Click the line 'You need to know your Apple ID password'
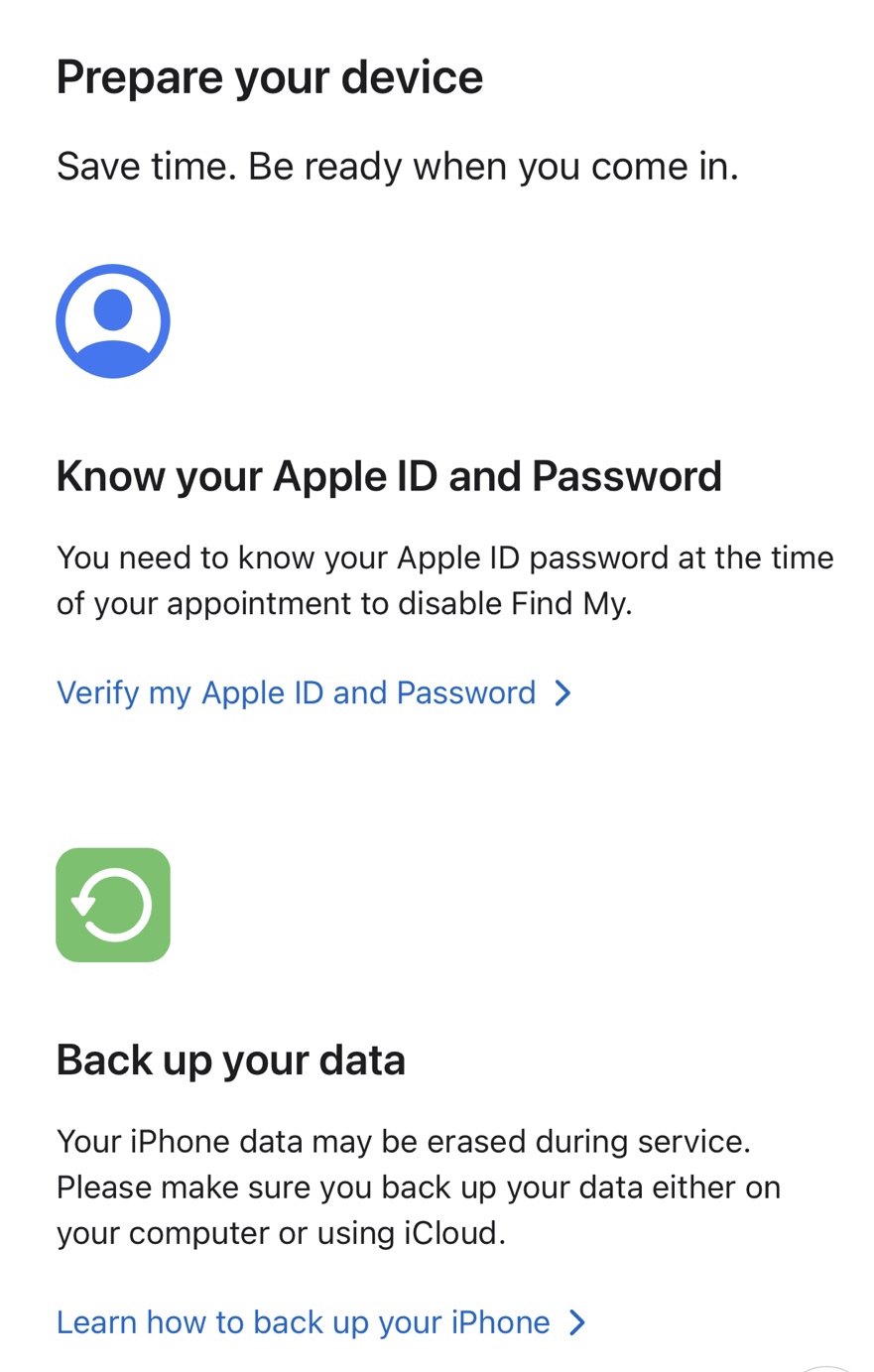The image size is (874, 1372). pos(444,558)
